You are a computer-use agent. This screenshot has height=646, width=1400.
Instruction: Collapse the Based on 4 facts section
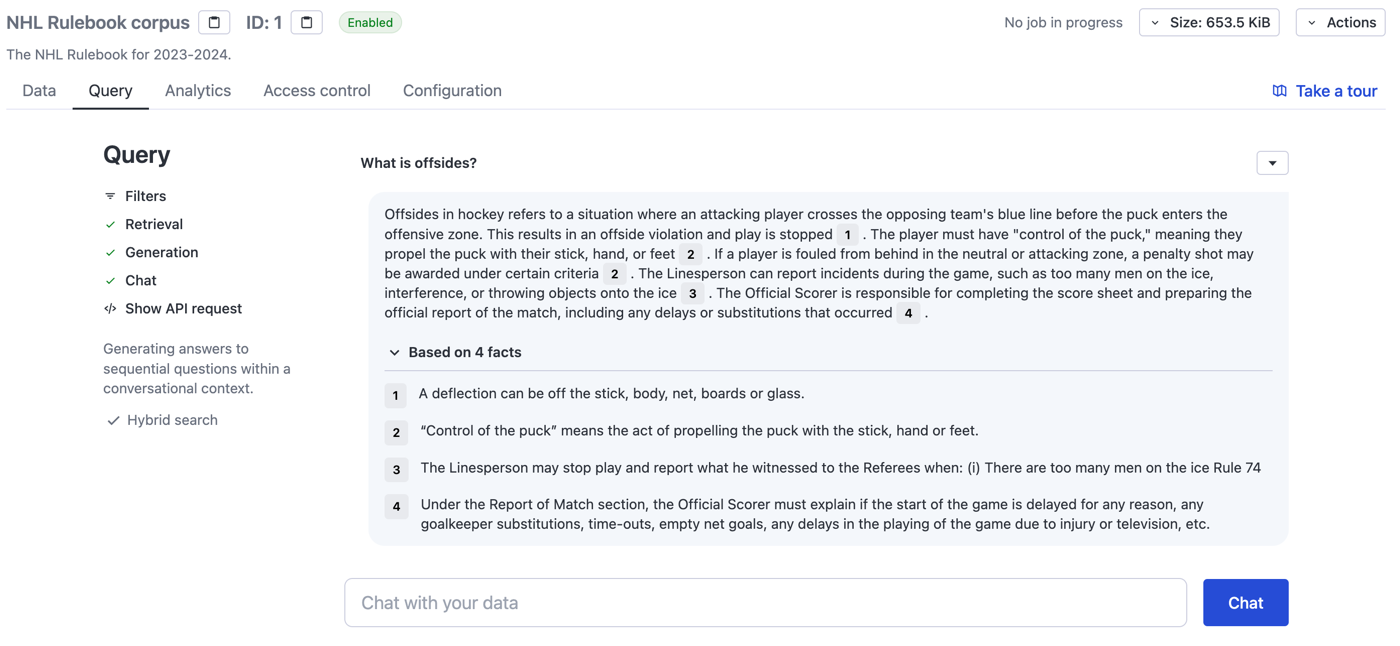coord(392,352)
